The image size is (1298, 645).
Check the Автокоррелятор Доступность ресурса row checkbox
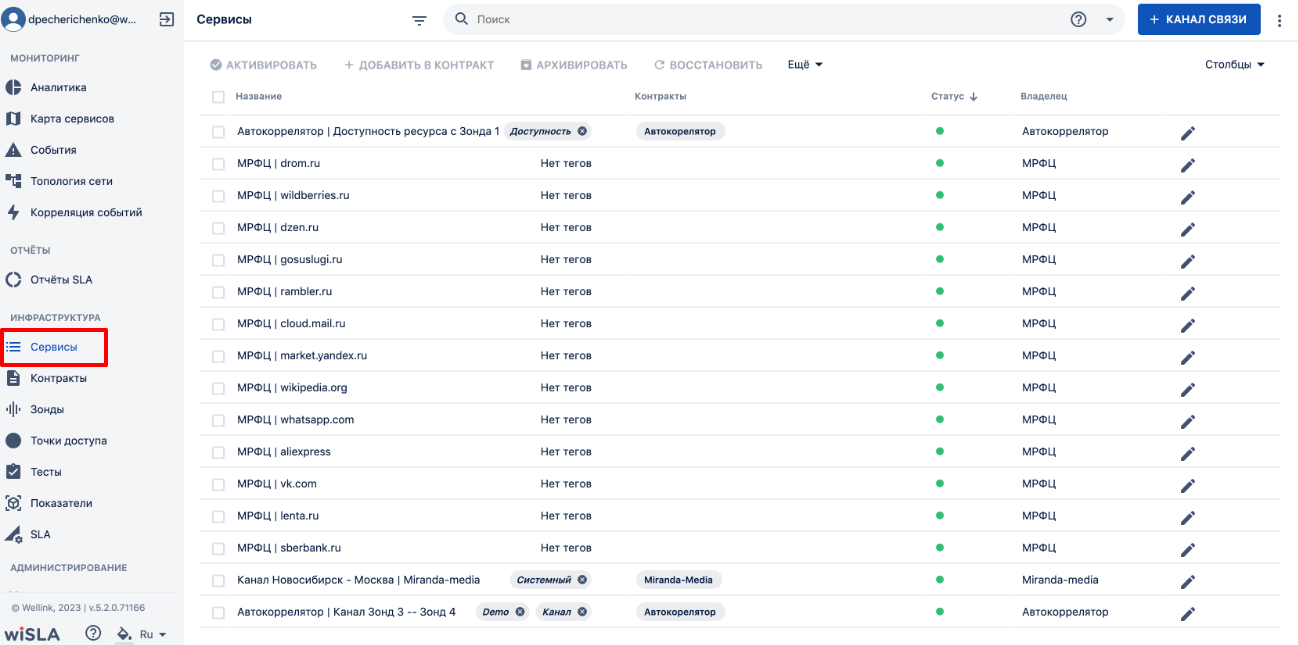tap(218, 132)
